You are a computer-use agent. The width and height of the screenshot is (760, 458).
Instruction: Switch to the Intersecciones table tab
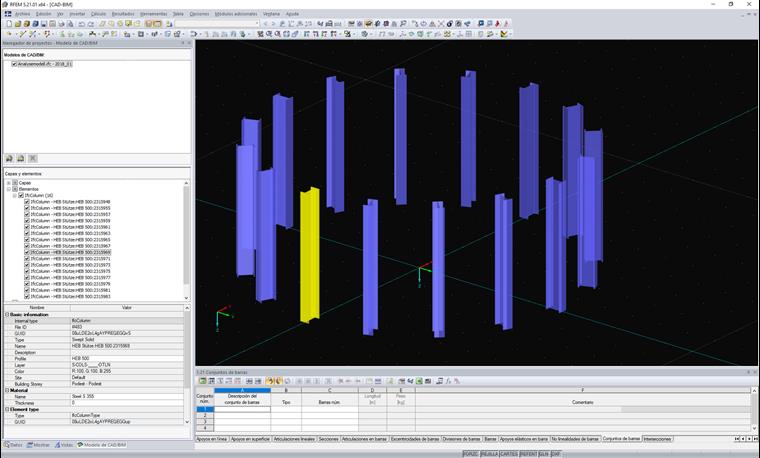click(658, 439)
